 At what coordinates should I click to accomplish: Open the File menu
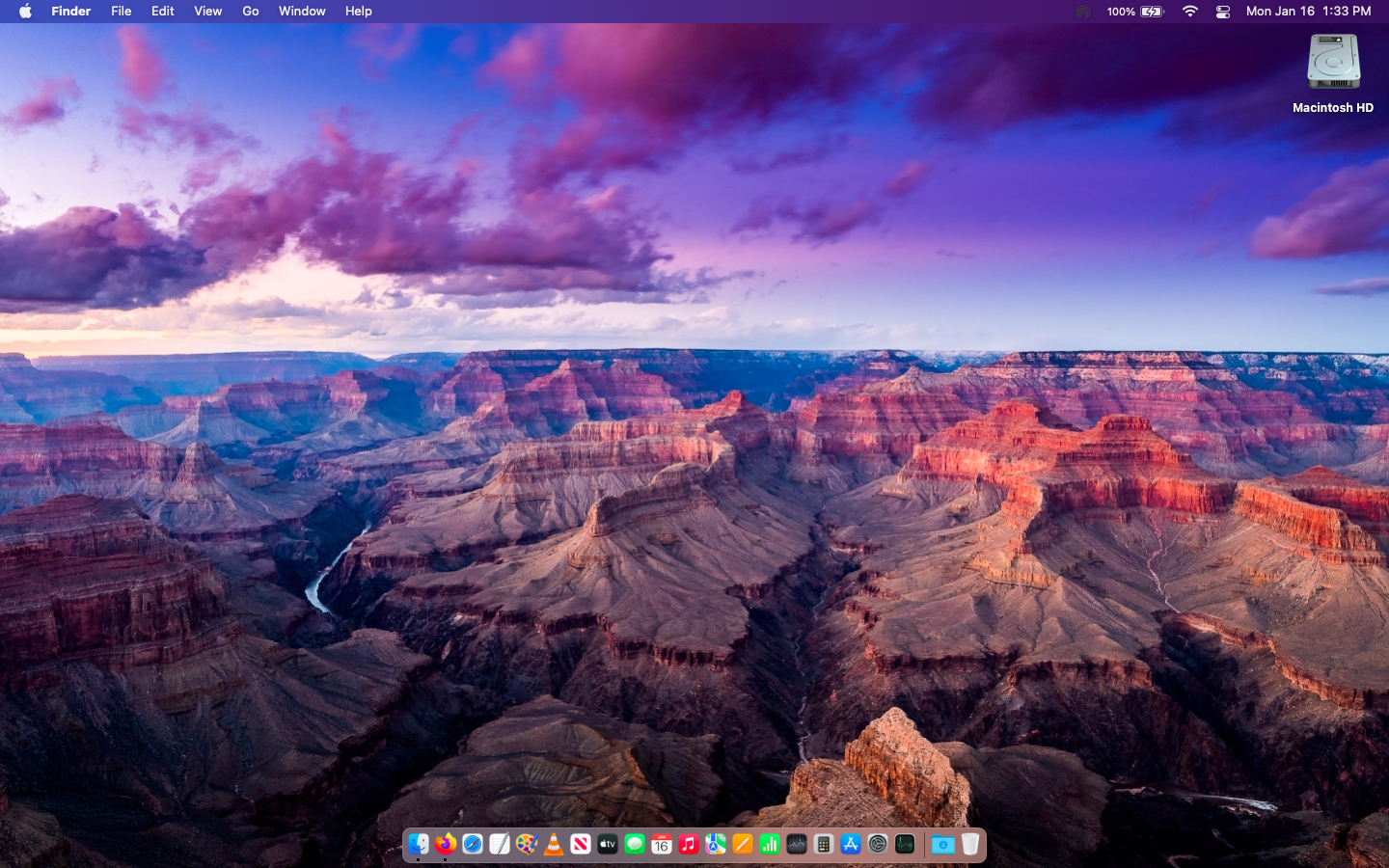121,12
